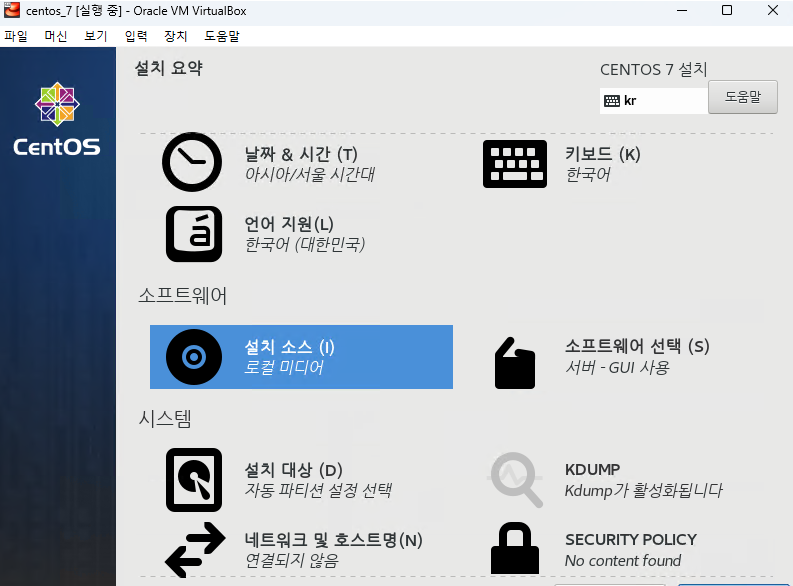Click the 로컬 미디어 text

point(283,367)
